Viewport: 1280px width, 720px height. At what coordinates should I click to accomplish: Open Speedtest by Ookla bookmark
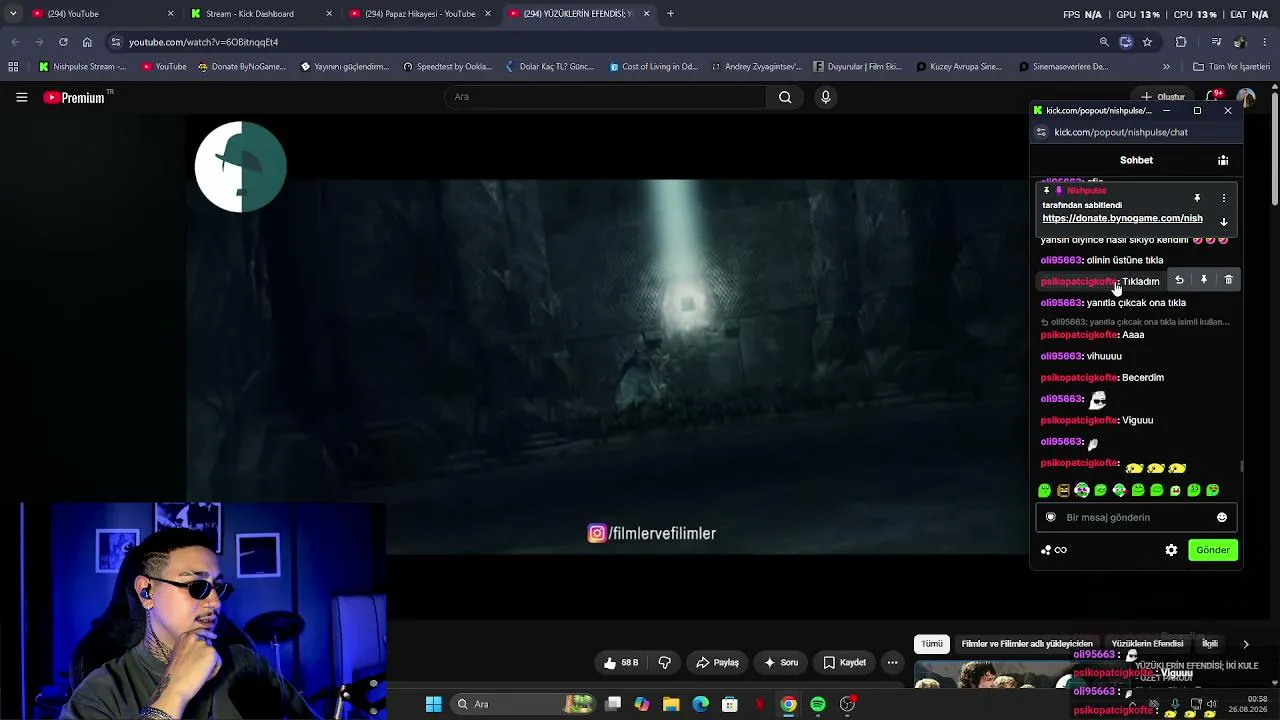pos(447,67)
